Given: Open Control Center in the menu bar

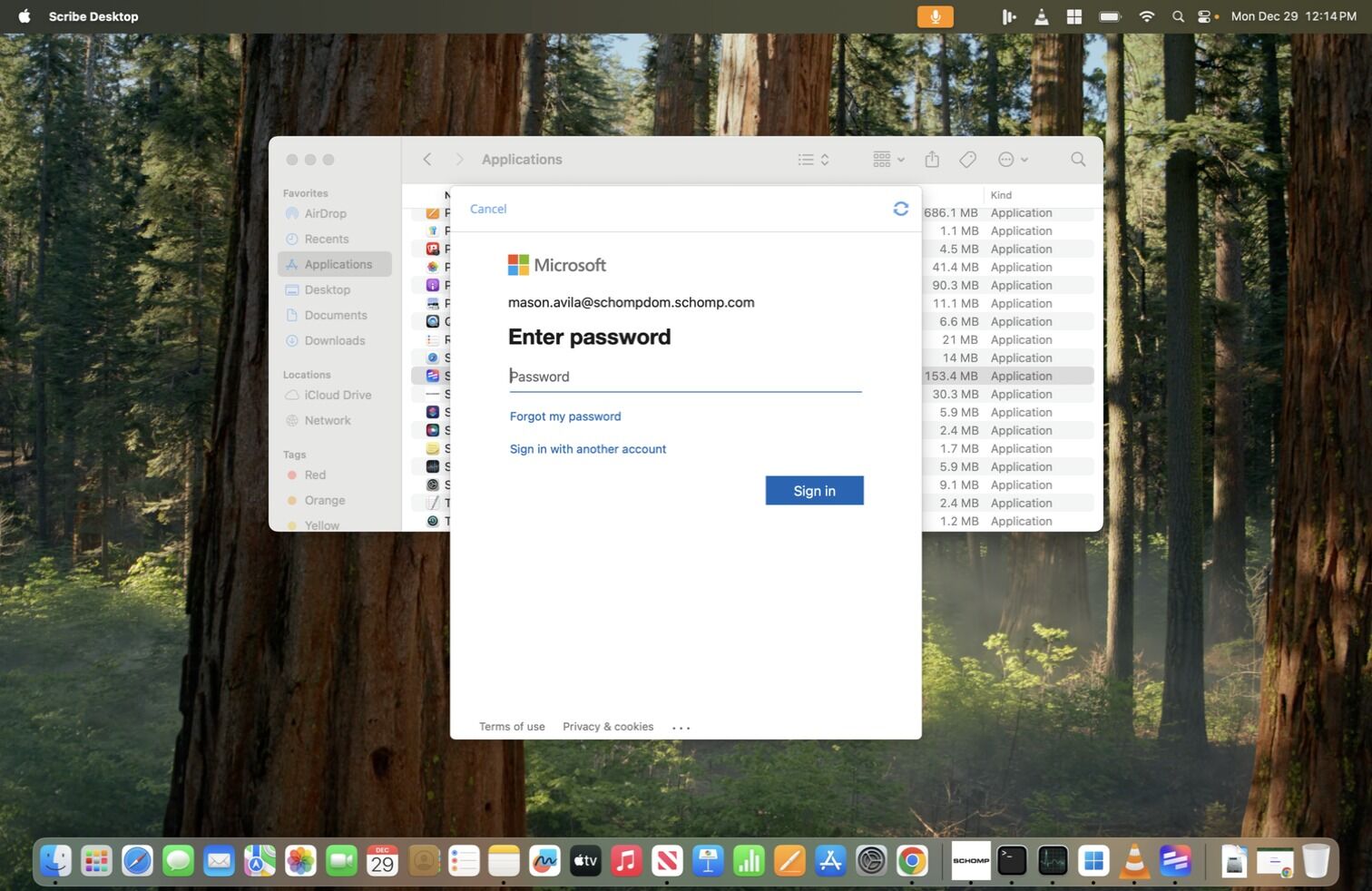Looking at the screenshot, I should tap(1204, 16).
